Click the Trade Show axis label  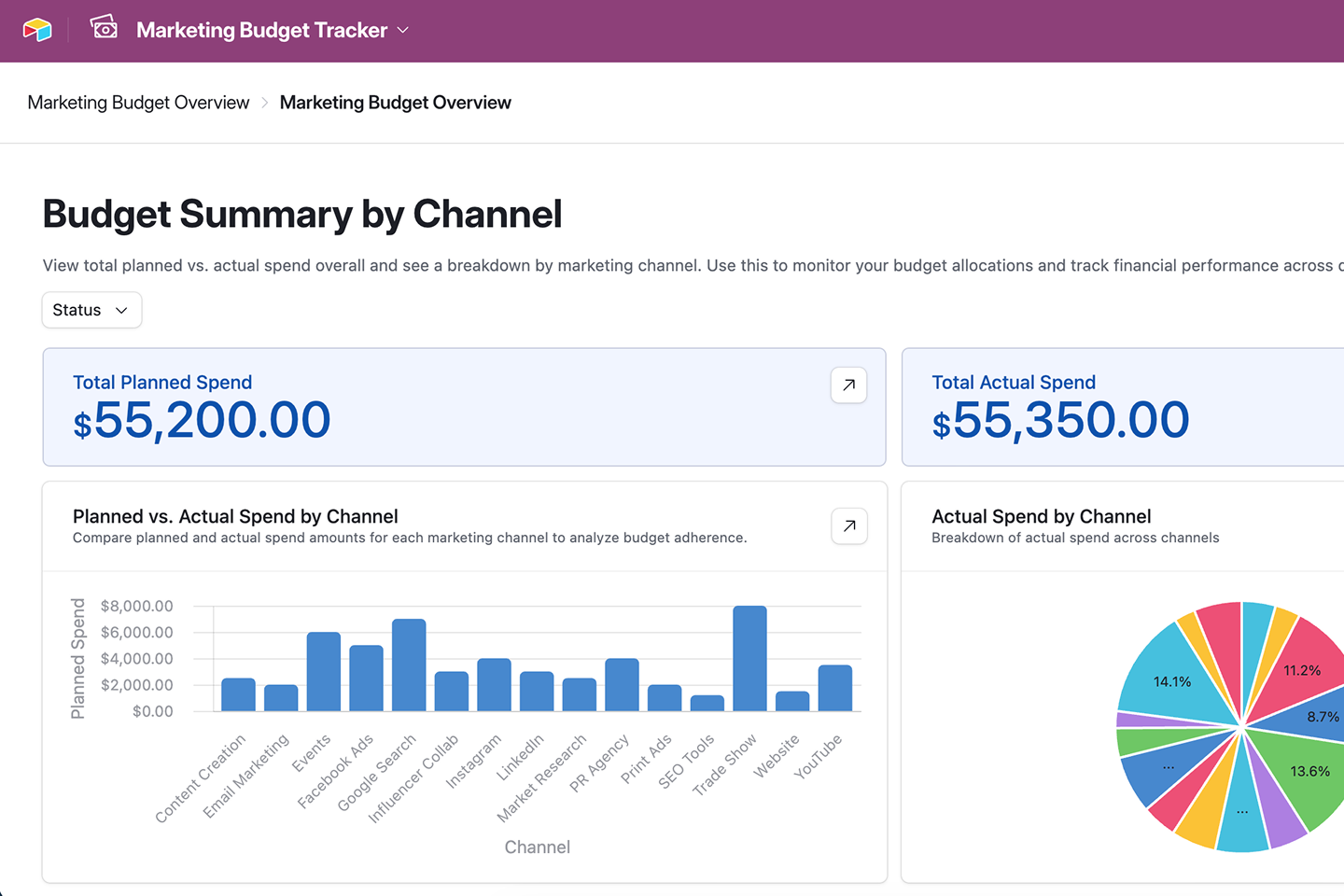[x=724, y=765]
